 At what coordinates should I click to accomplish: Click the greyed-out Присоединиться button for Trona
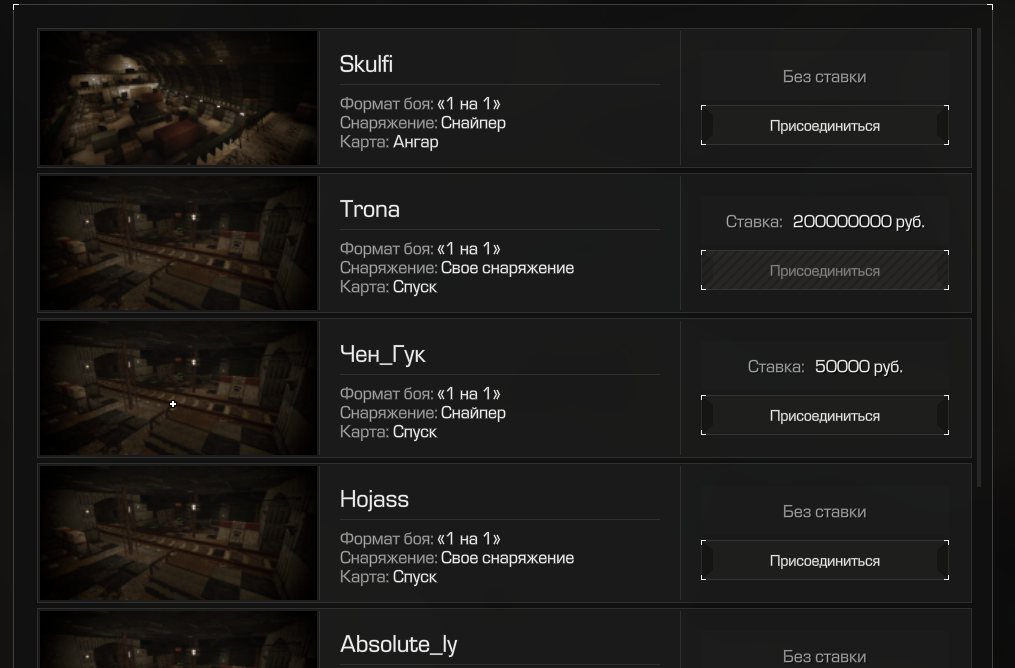[824, 271]
